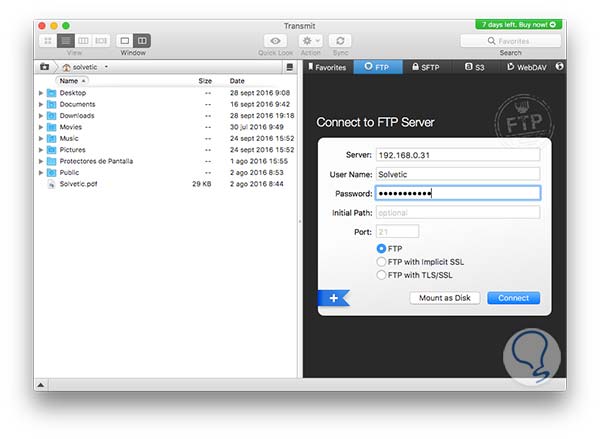Sort files by Date column
The width and height of the screenshot is (600, 439).
(x=237, y=81)
